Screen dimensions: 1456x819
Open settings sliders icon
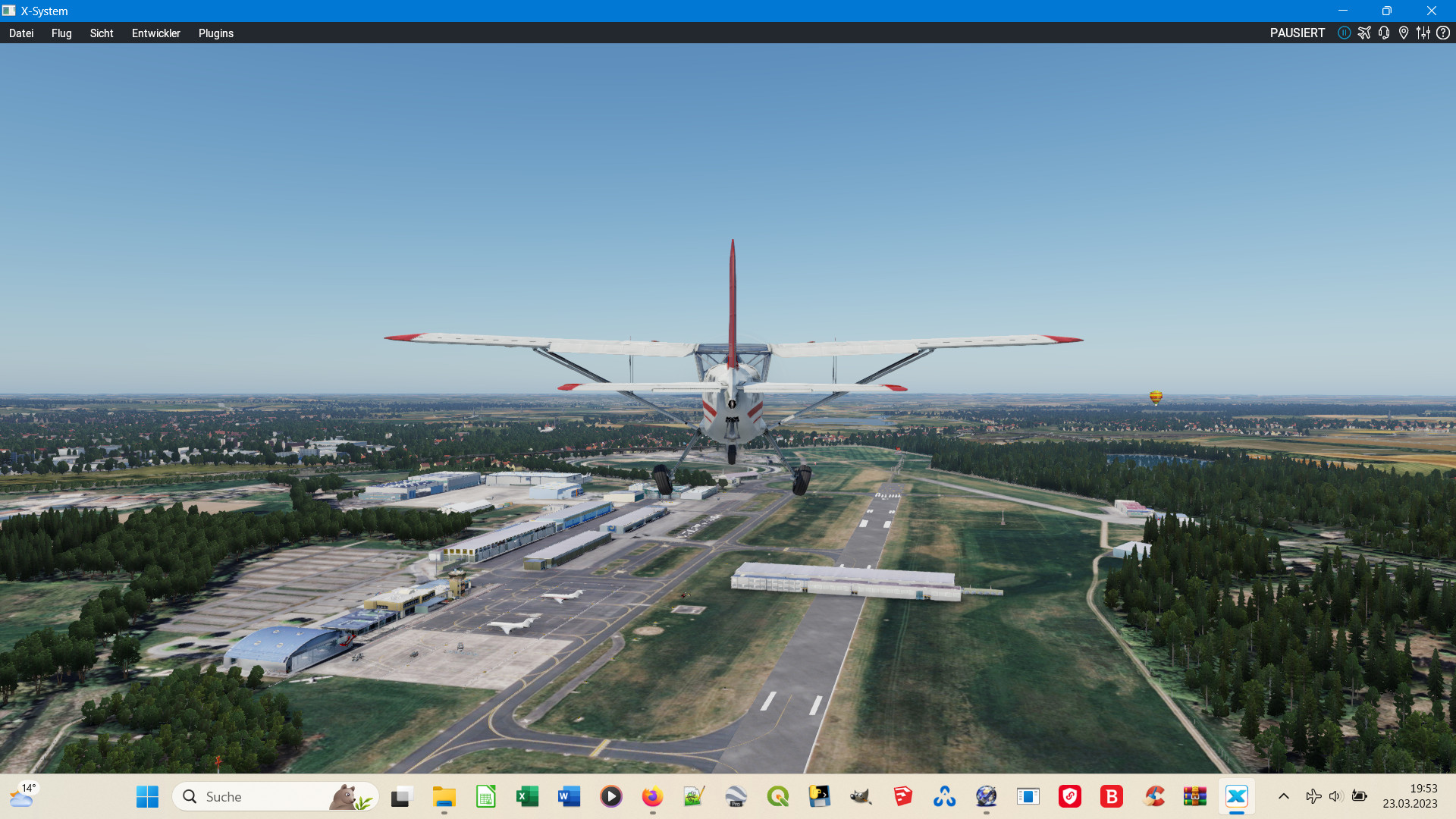1423,33
